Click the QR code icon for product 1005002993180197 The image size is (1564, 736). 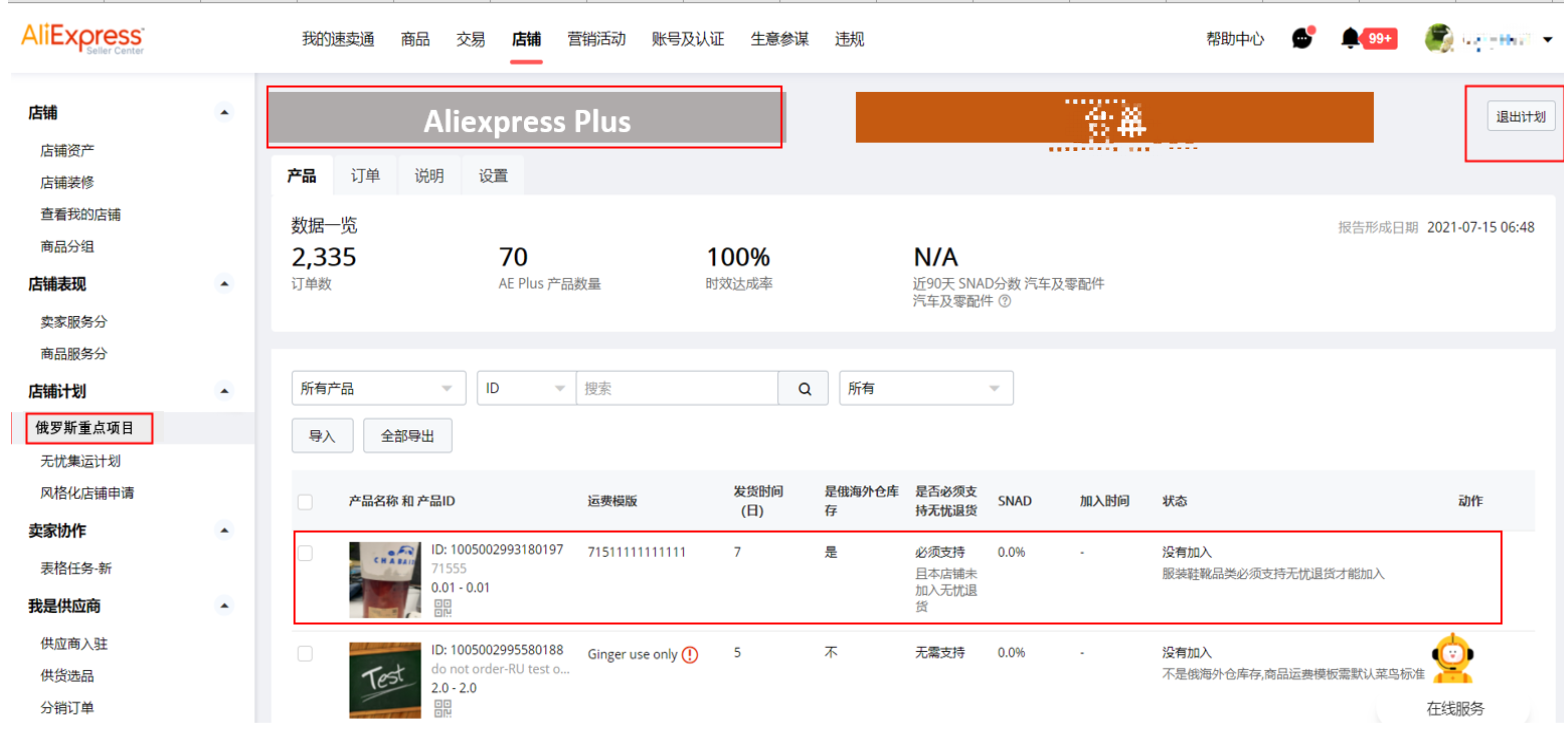click(442, 608)
